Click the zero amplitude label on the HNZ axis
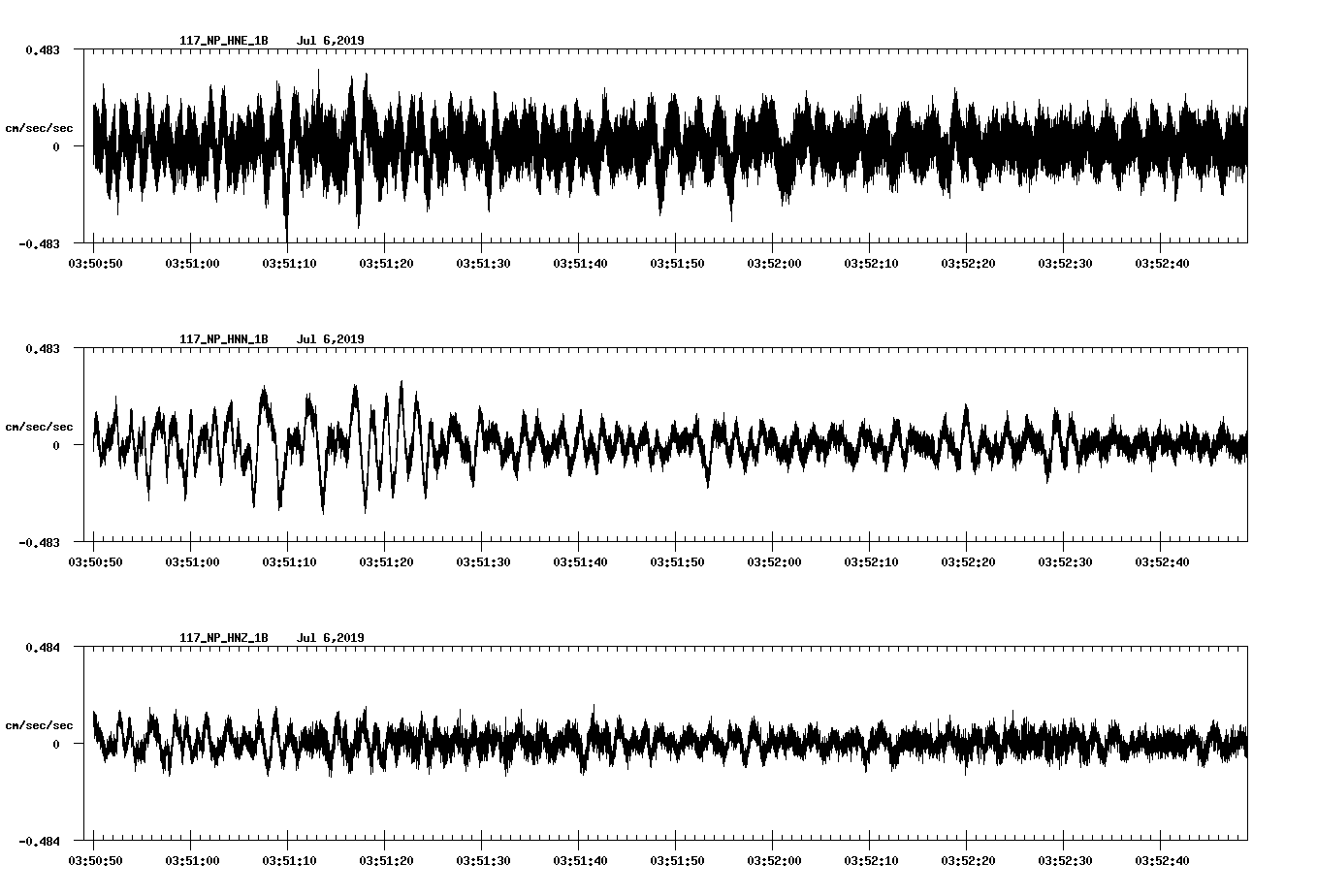 56,745
